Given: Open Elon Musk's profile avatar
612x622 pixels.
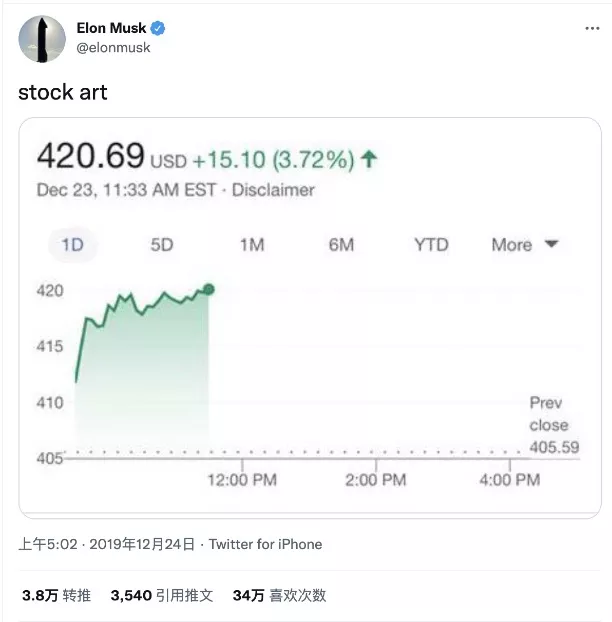Looking at the screenshot, I should click(x=42, y=39).
